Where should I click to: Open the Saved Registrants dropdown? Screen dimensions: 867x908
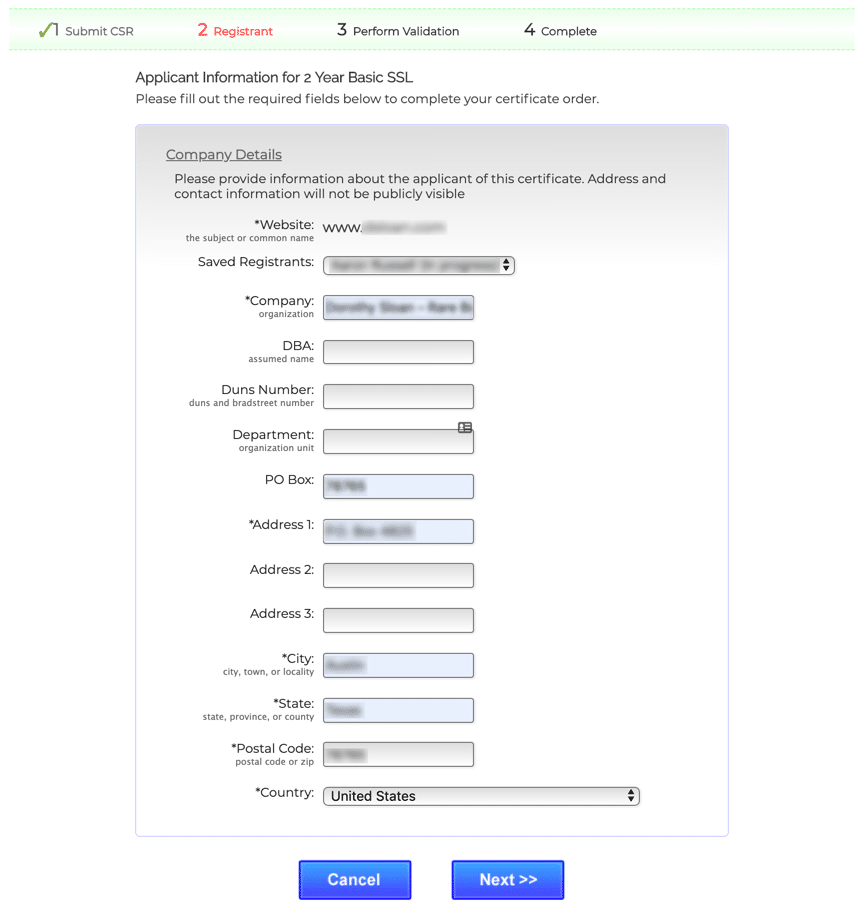point(418,265)
